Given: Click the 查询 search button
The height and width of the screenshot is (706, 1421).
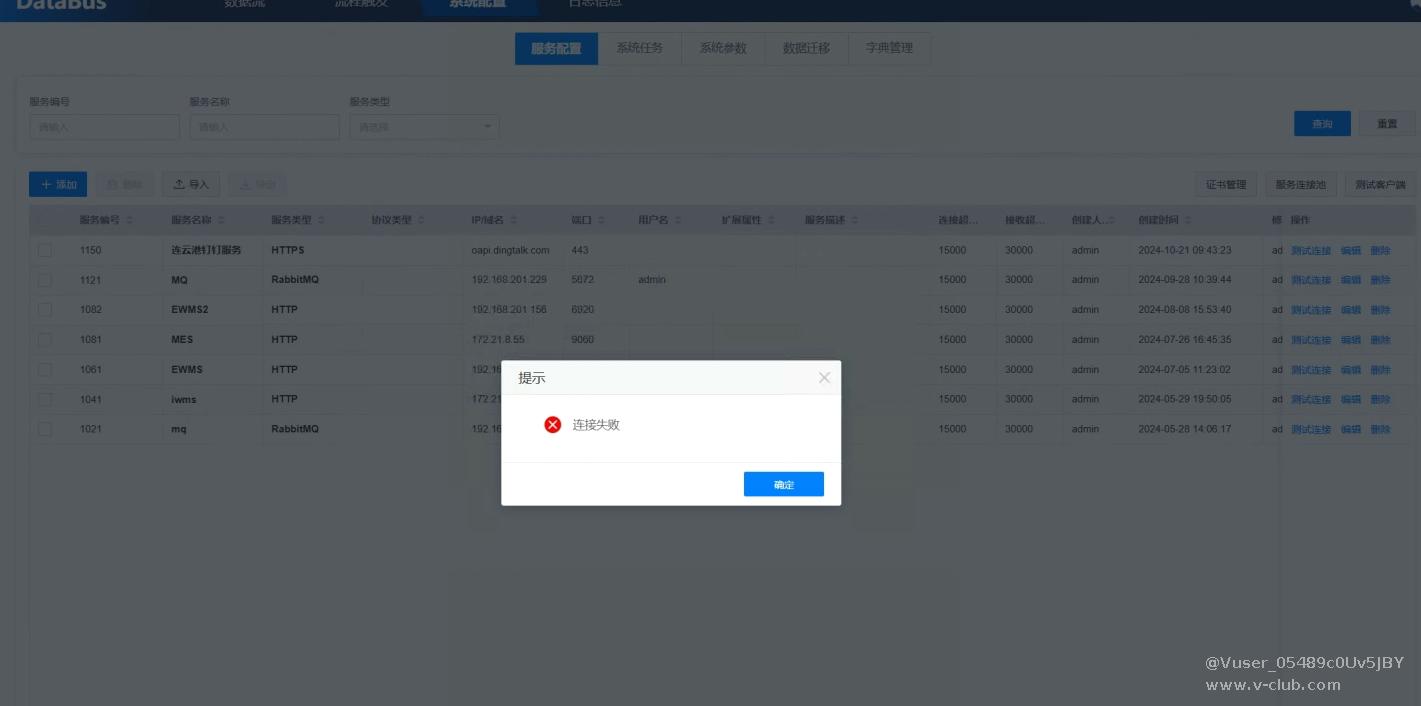Looking at the screenshot, I should [x=1322, y=124].
